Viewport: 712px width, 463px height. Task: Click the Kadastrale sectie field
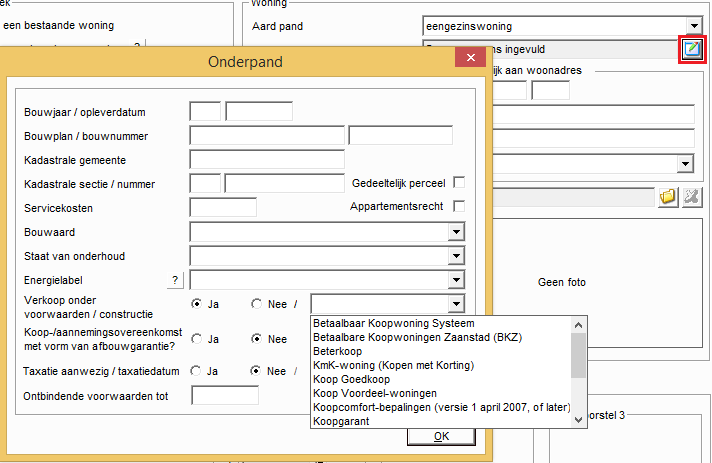[205, 183]
